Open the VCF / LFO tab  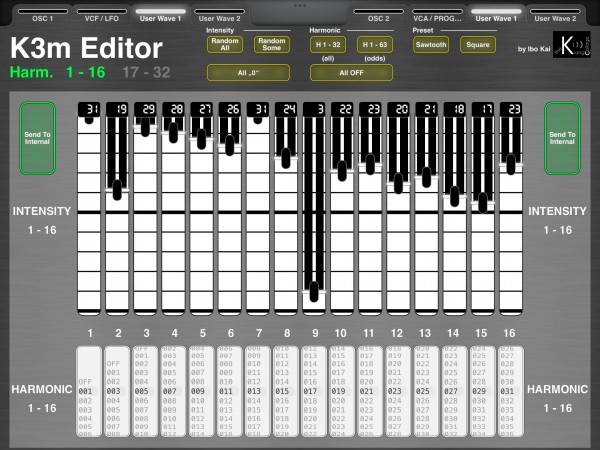point(101,16)
